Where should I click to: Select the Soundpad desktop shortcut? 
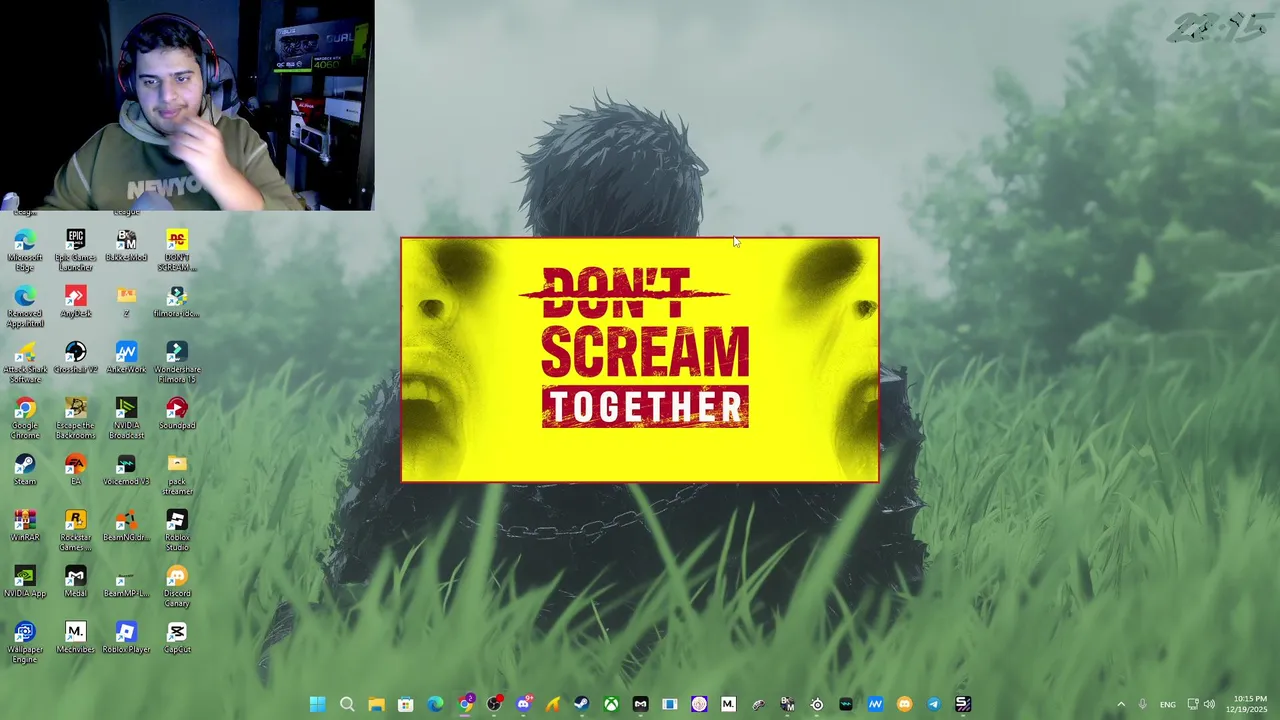click(177, 414)
